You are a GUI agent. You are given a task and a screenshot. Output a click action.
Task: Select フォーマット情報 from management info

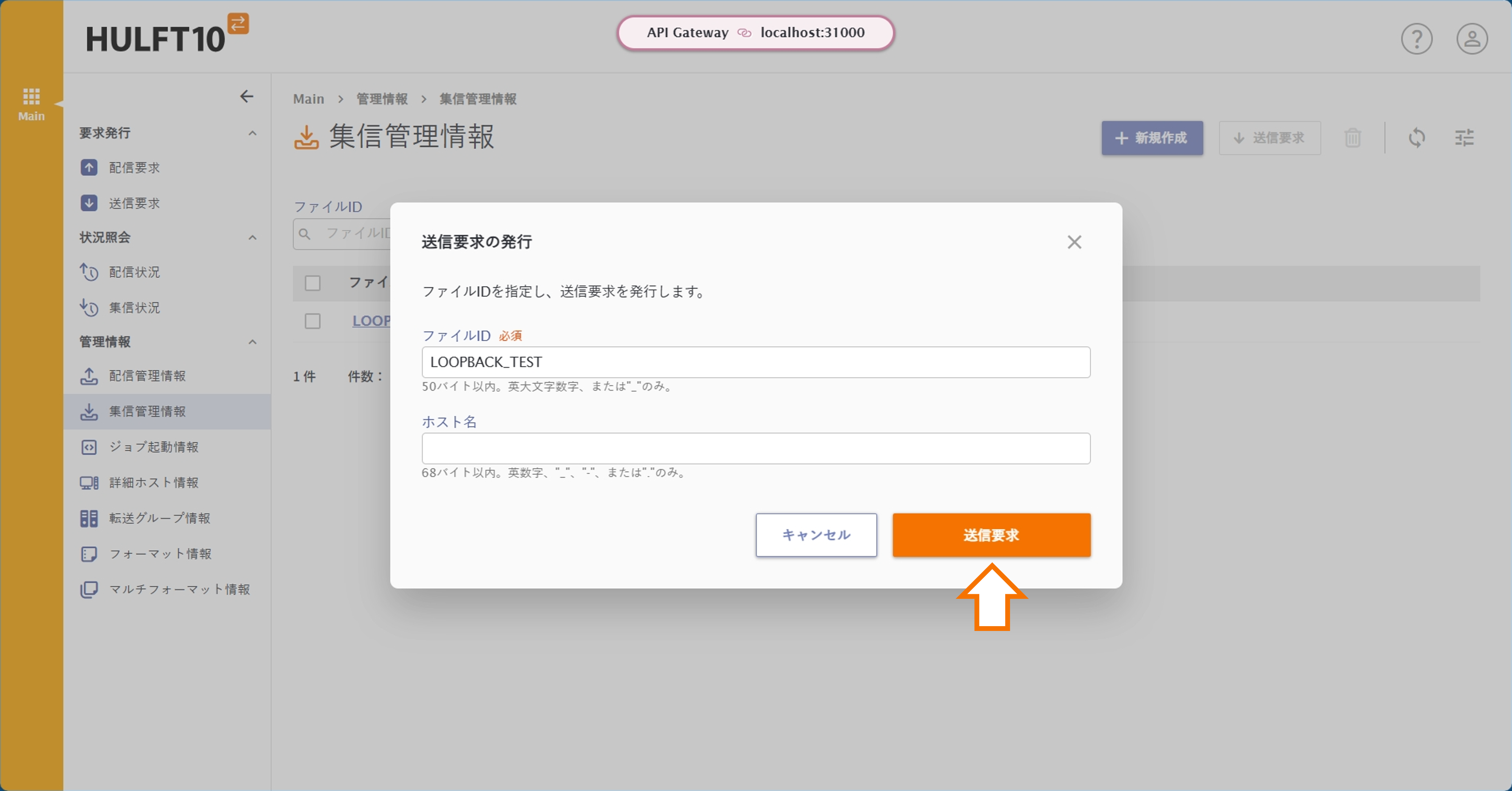coord(160,553)
